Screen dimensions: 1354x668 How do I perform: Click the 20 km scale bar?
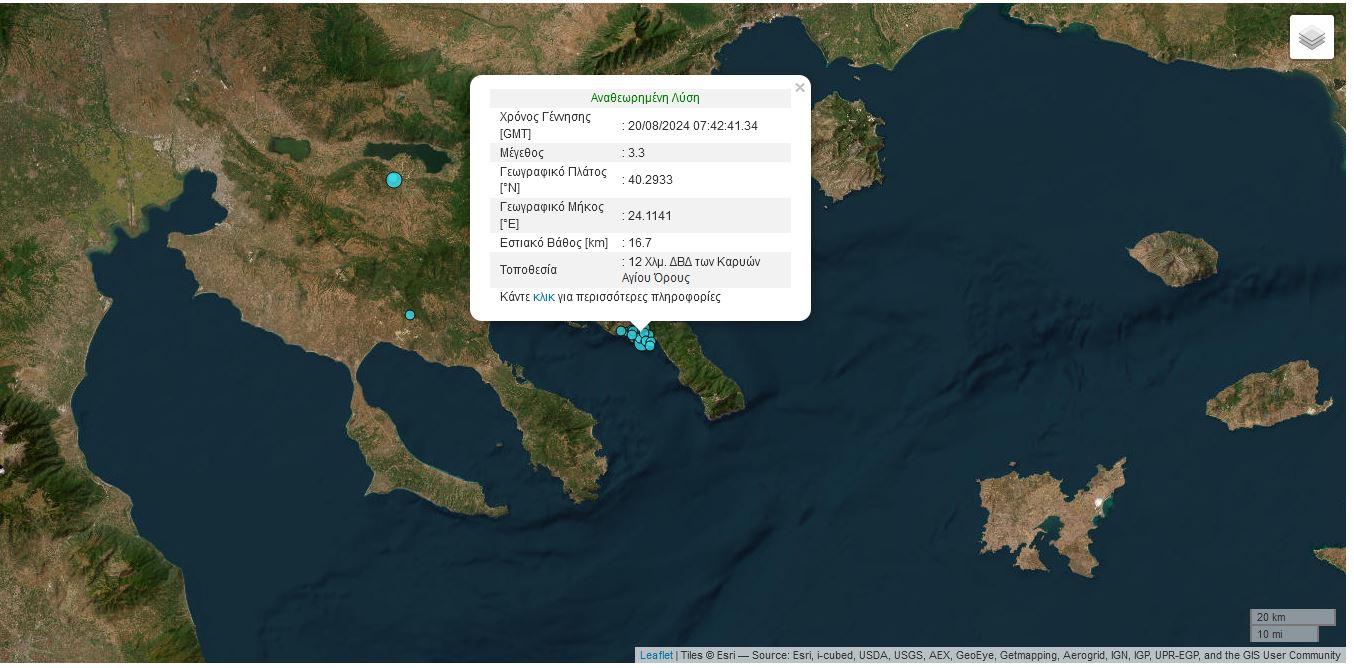[x=1292, y=617]
